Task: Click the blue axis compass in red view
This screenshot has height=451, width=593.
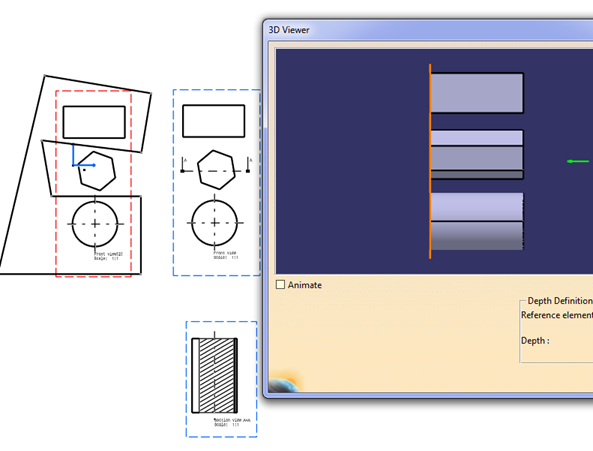Action: [x=83, y=156]
